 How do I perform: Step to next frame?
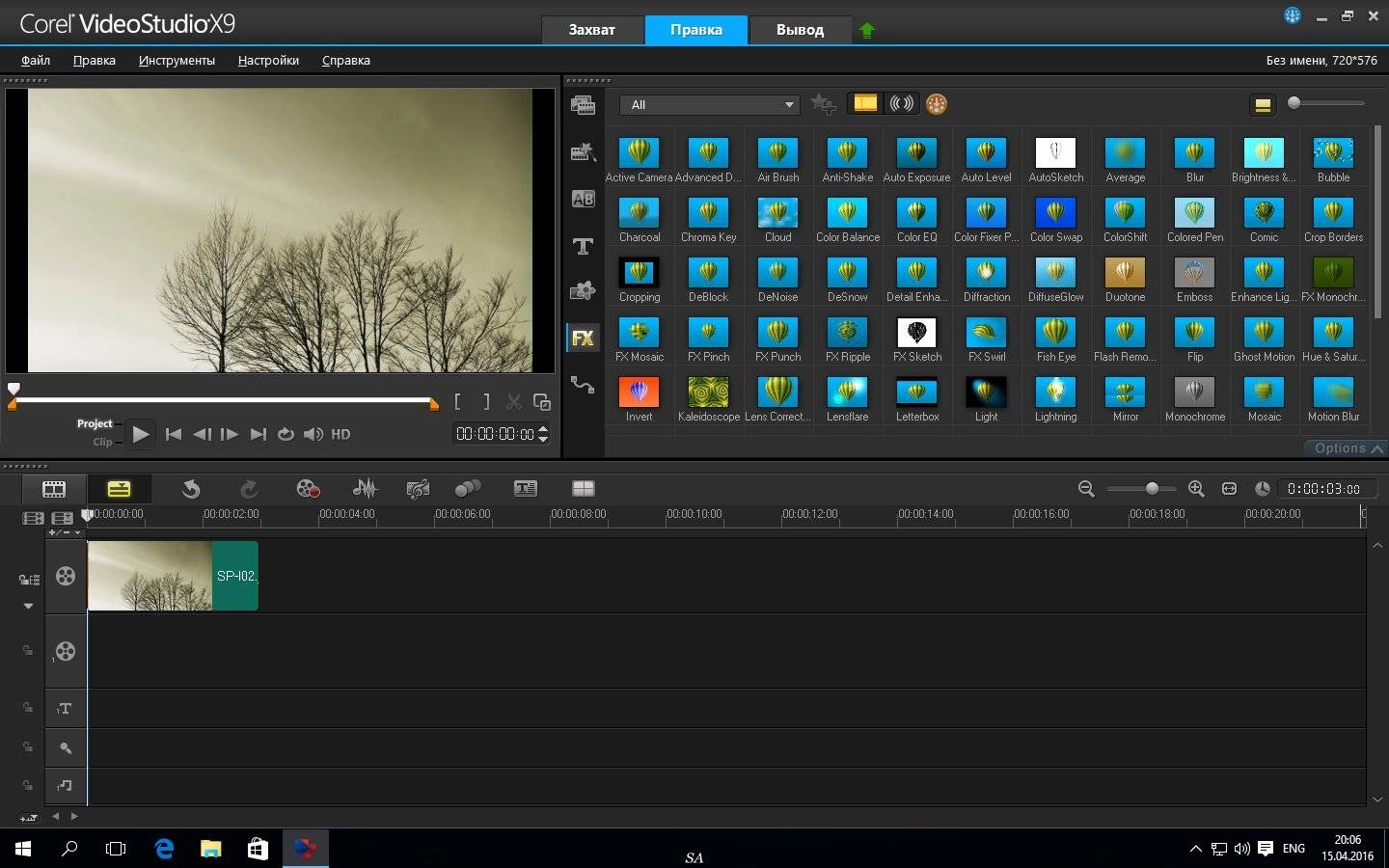pyautogui.click(x=229, y=434)
